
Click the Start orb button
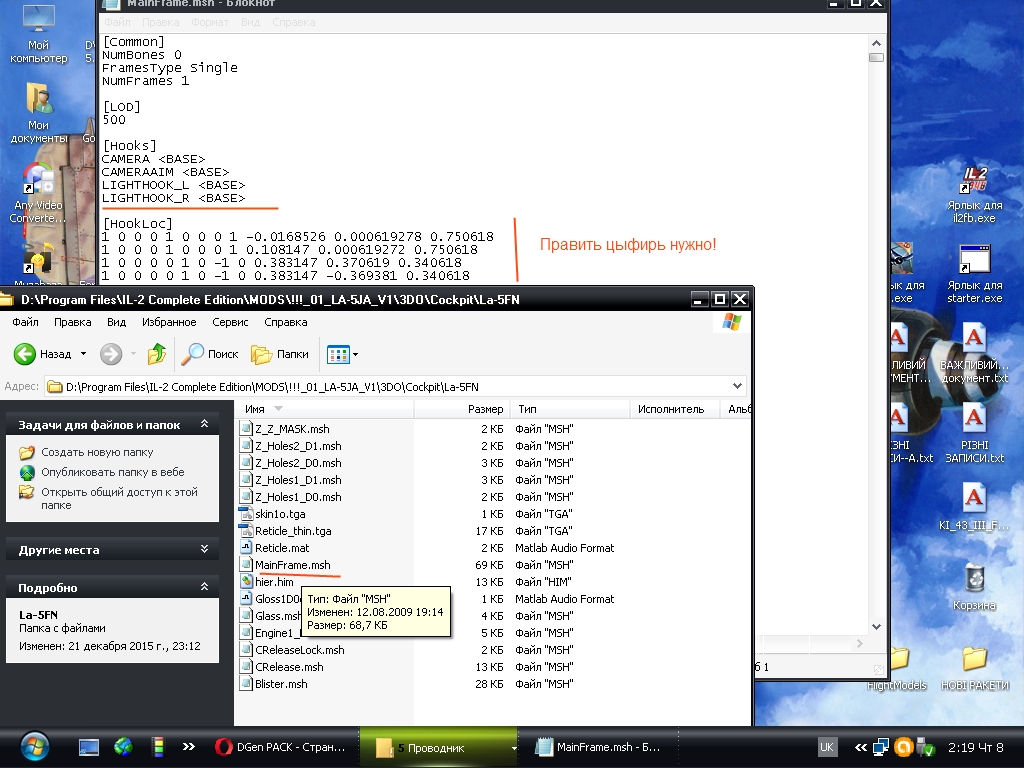coord(33,746)
